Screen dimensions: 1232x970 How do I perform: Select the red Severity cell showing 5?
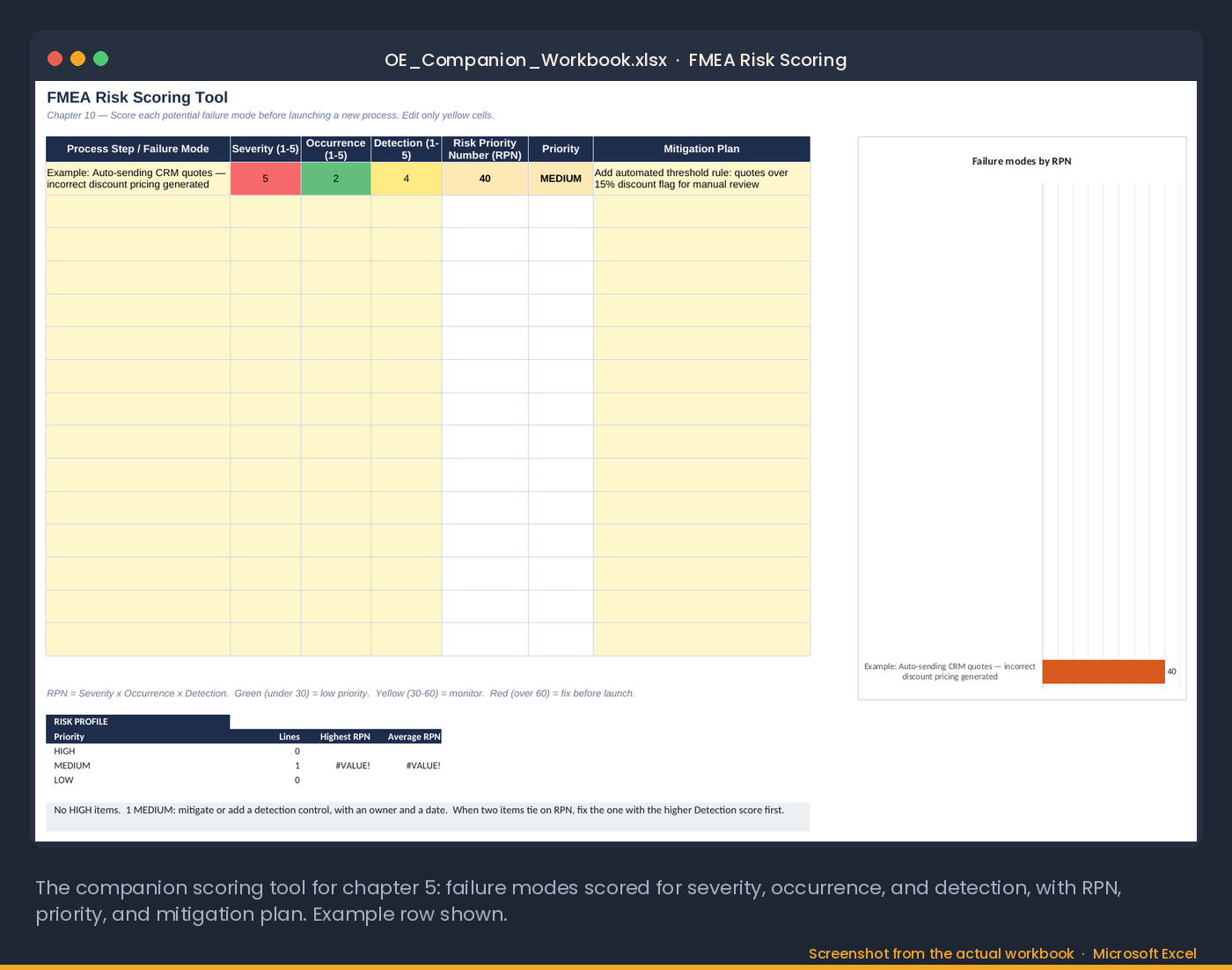pyautogui.click(x=266, y=179)
